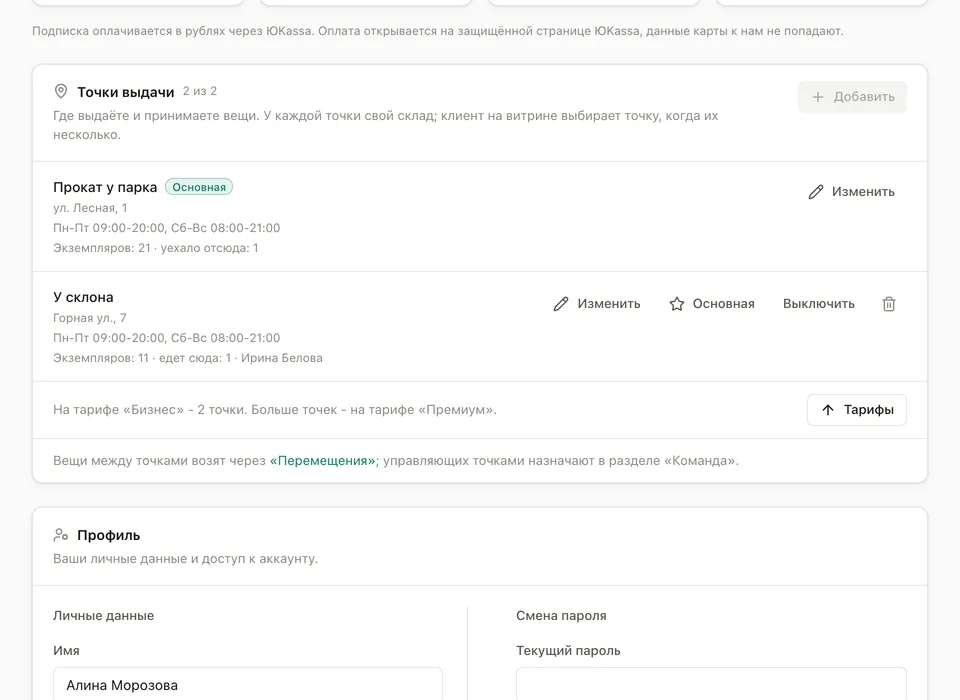Image resolution: width=960 pixels, height=700 pixels.
Task: Follow the «Перемещения» link
Action: point(323,461)
